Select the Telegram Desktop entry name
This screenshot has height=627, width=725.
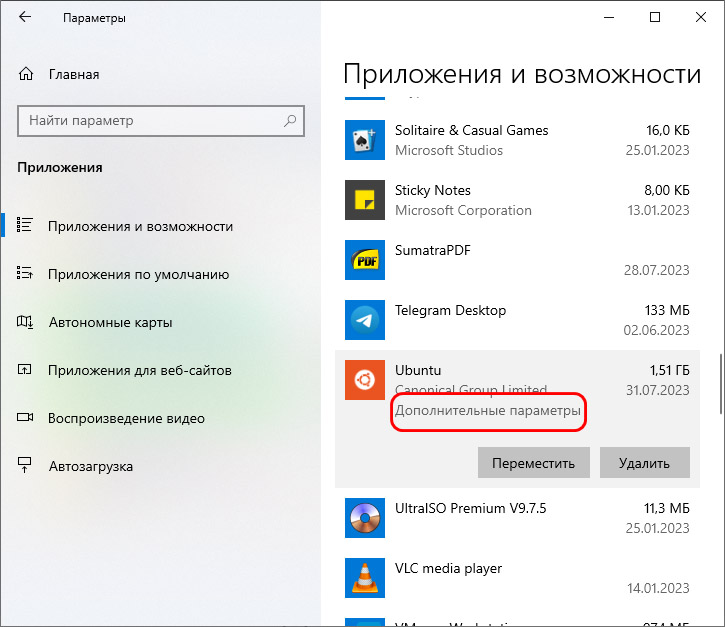pyautogui.click(x=450, y=311)
